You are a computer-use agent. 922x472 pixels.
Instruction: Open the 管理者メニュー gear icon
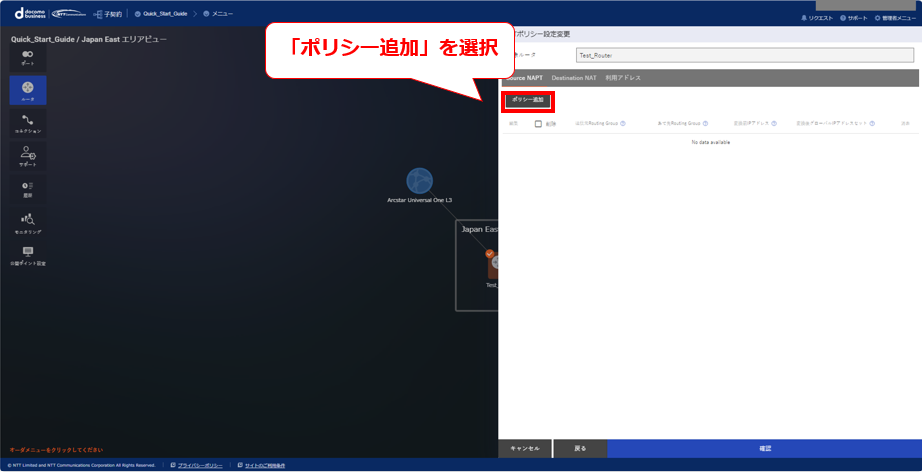(x=877, y=18)
